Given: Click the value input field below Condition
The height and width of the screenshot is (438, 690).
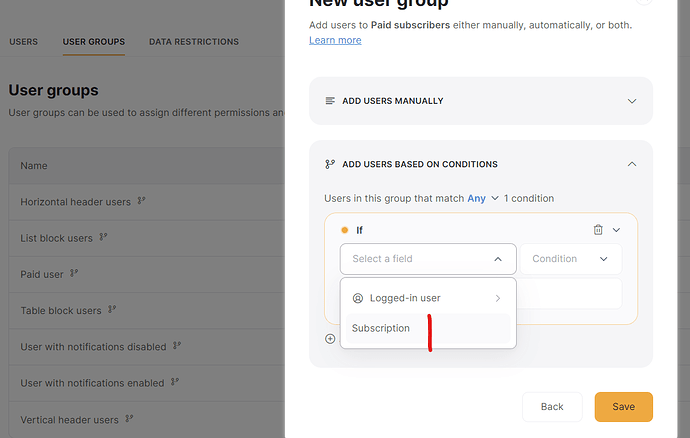Looking at the screenshot, I should coord(569,293).
